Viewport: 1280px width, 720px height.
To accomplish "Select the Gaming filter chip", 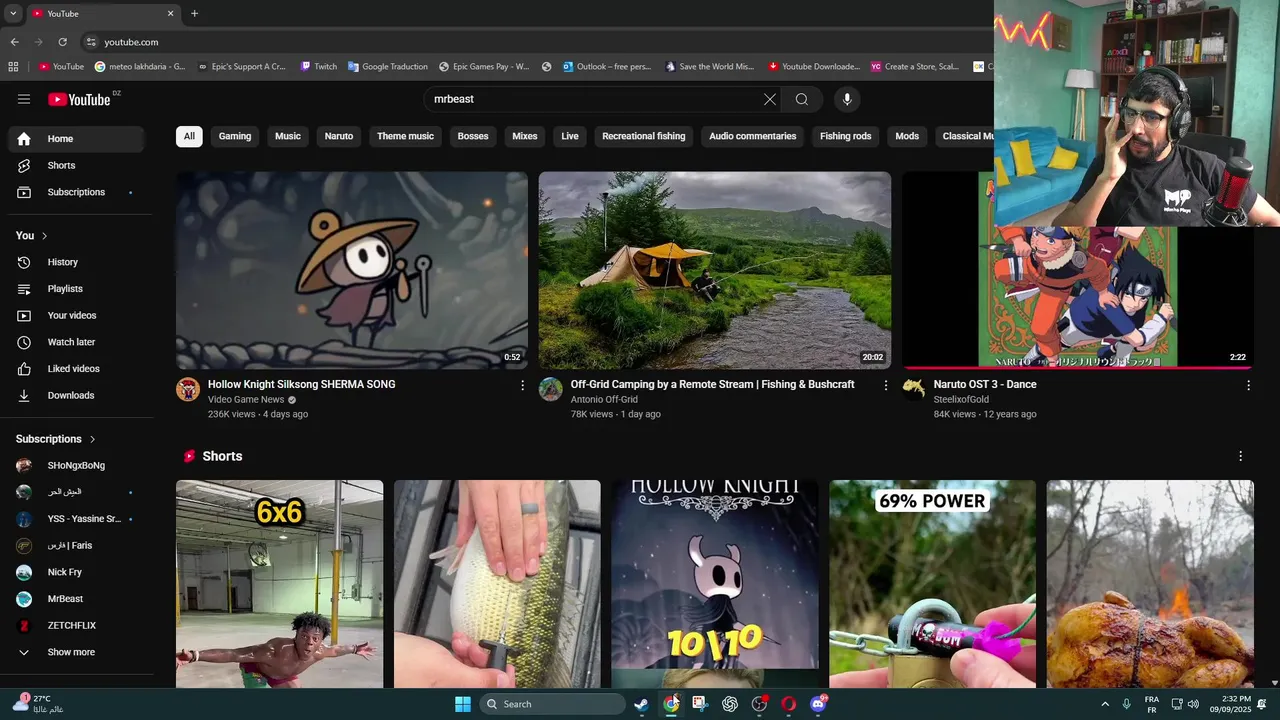I will click(x=235, y=136).
